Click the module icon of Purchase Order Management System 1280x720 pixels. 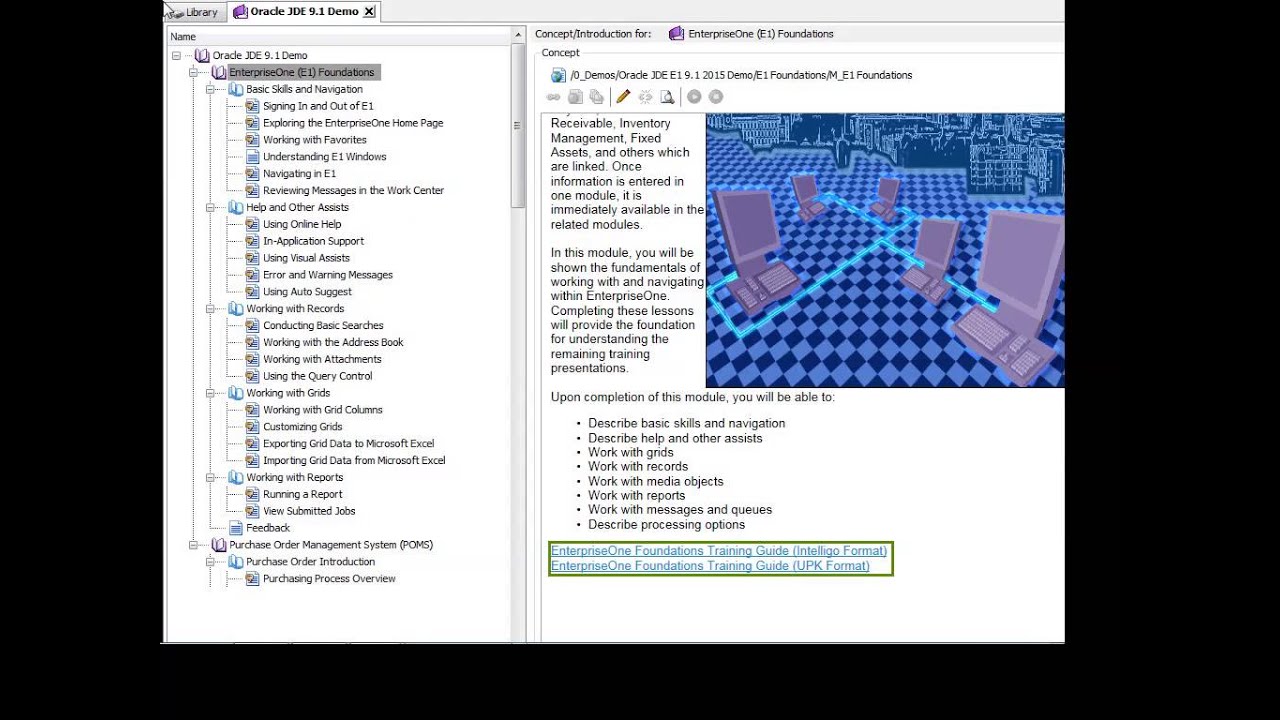point(219,545)
